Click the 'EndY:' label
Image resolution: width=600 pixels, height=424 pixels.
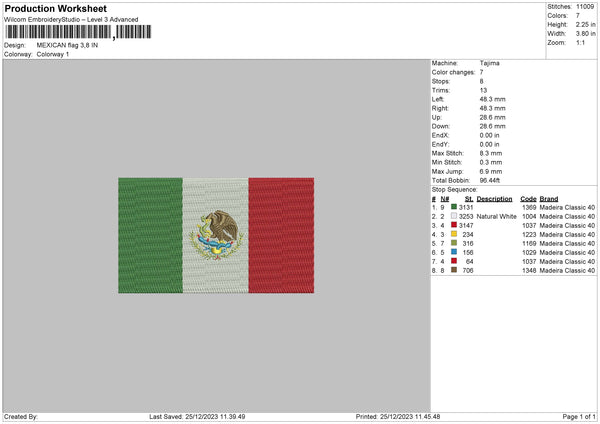click(x=440, y=144)
